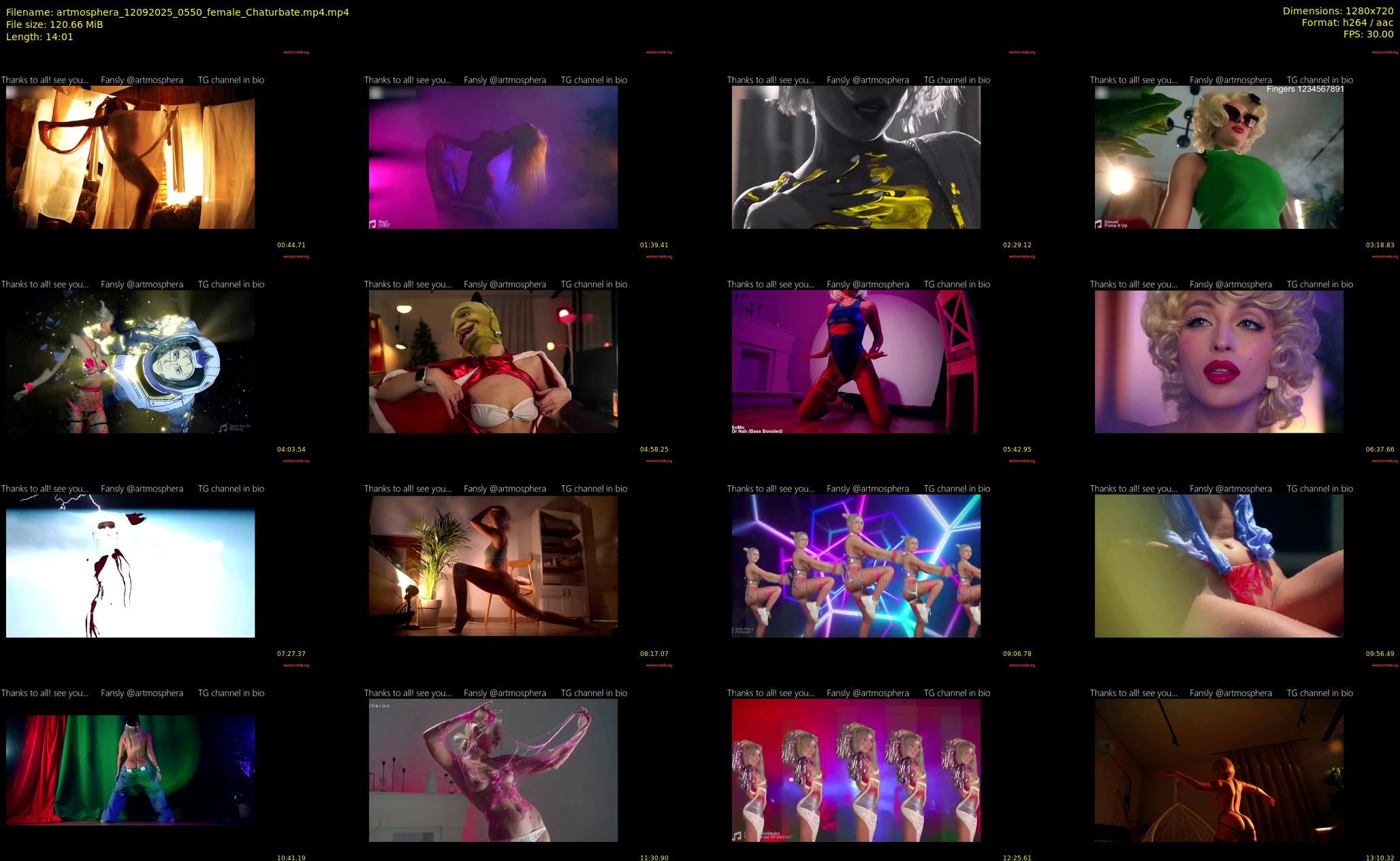Click the 'Or Nah (Bass Boosted)' song caption
Screen dimensions: 1400x861
(x=757, y=431)
